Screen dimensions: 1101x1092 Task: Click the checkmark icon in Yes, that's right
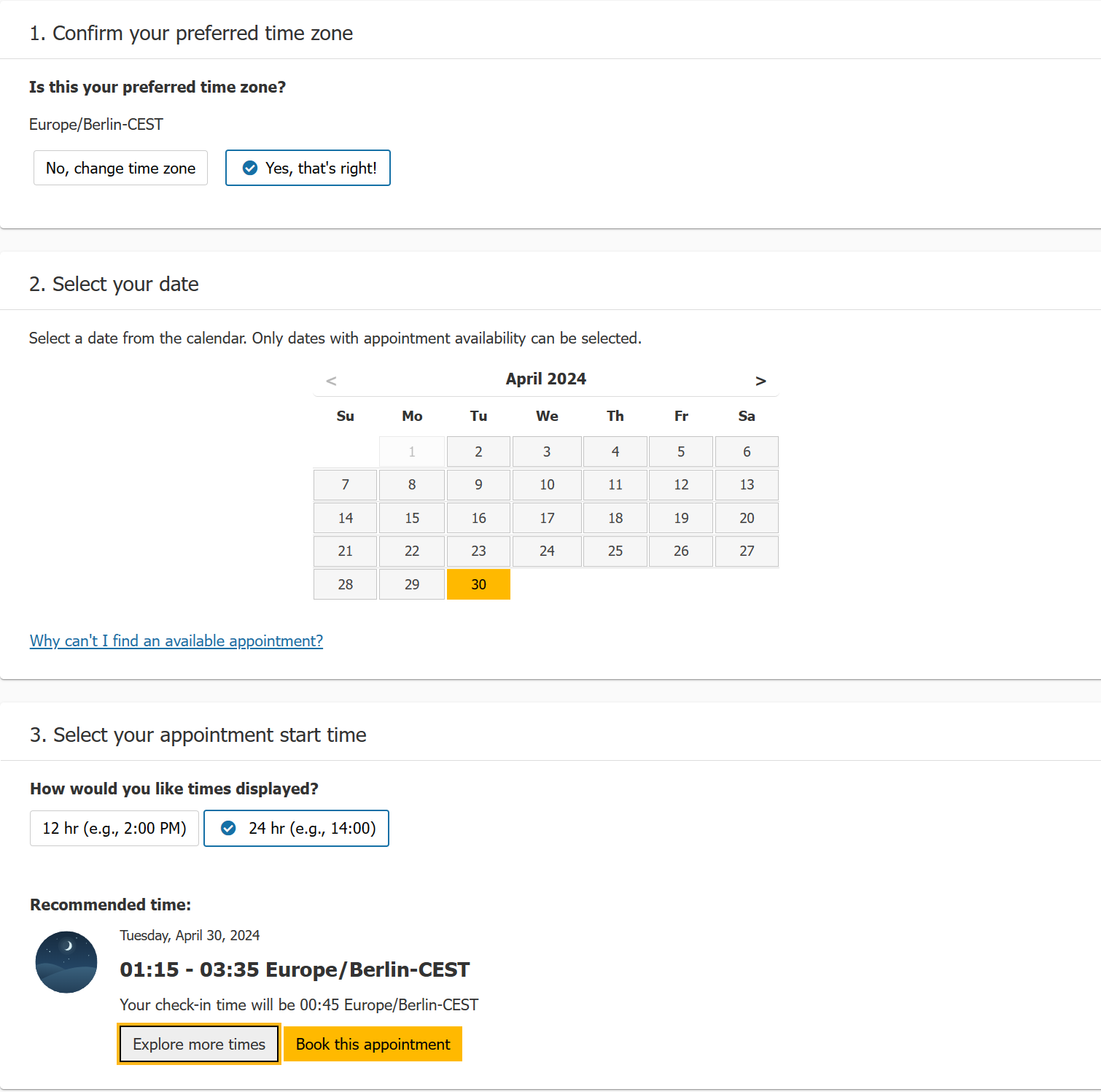(249, 168)
